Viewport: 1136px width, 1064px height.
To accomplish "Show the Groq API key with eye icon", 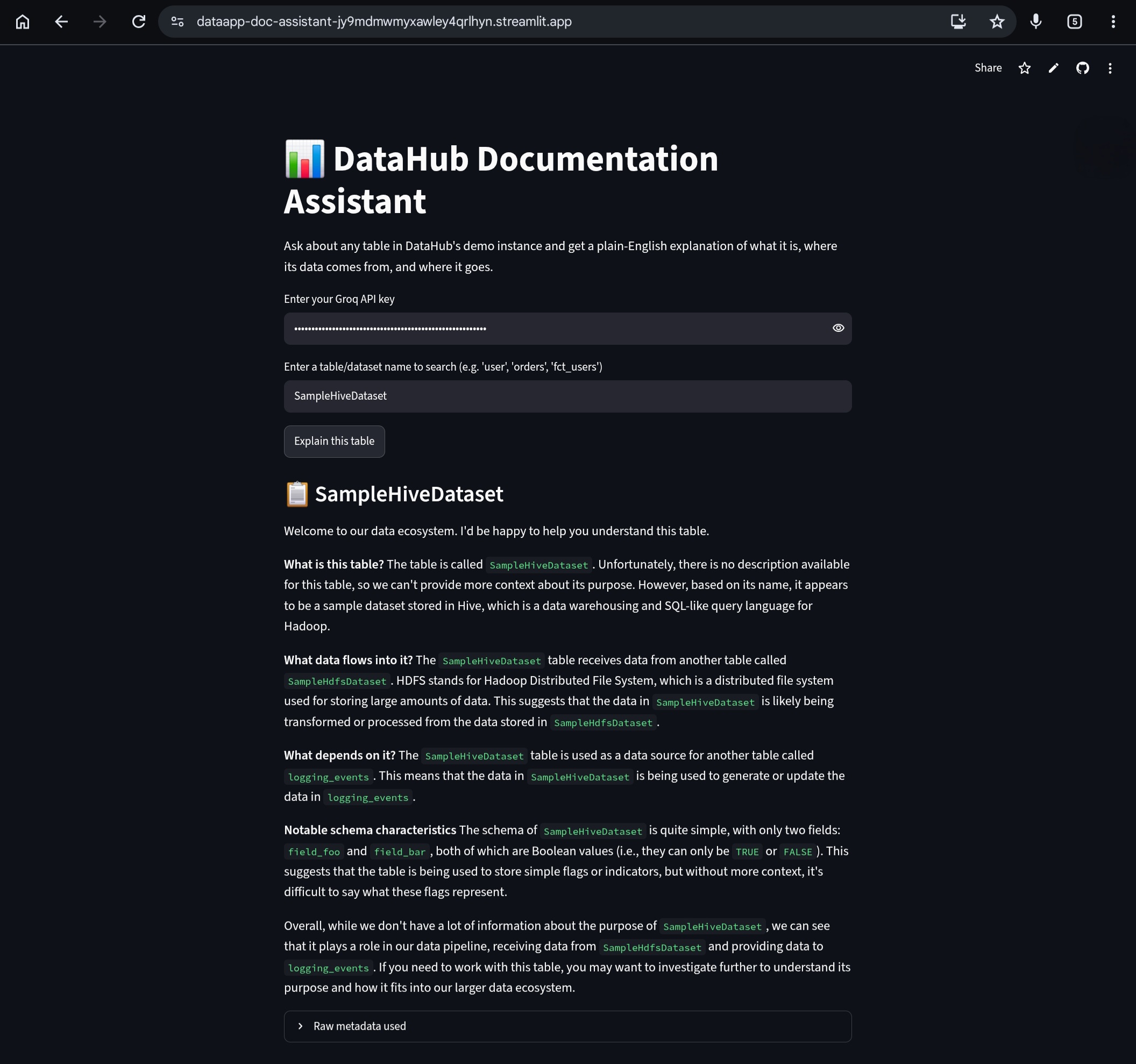I will coord(839,328).
